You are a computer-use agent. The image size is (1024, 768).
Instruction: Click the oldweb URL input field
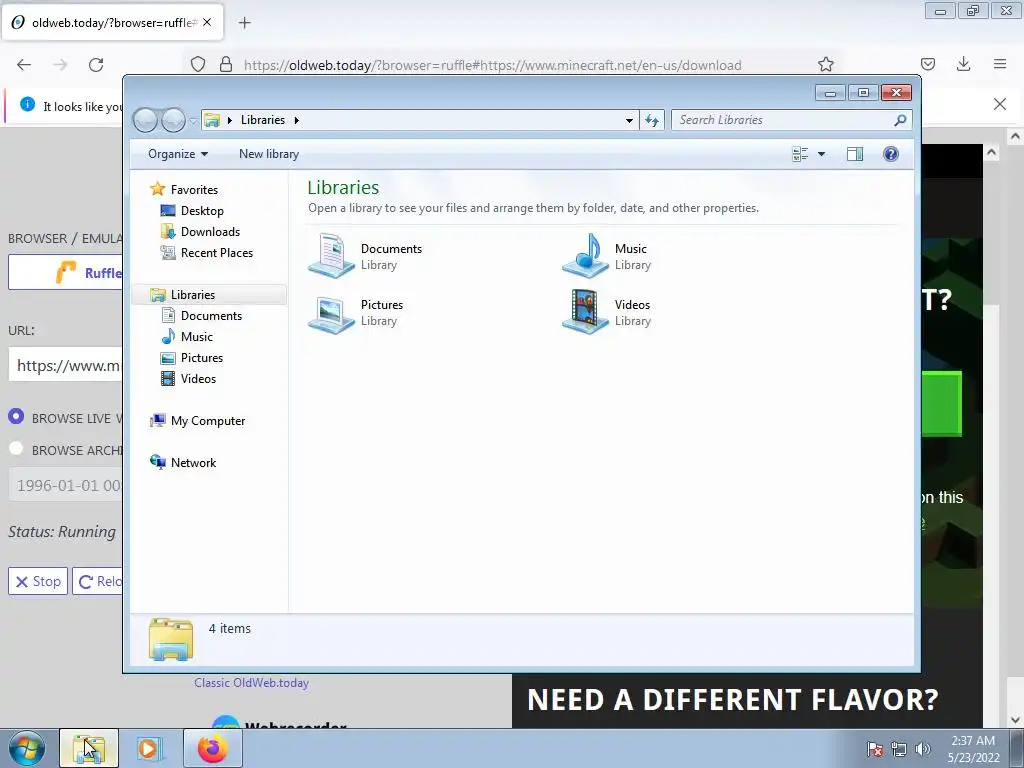pos(65,365)
